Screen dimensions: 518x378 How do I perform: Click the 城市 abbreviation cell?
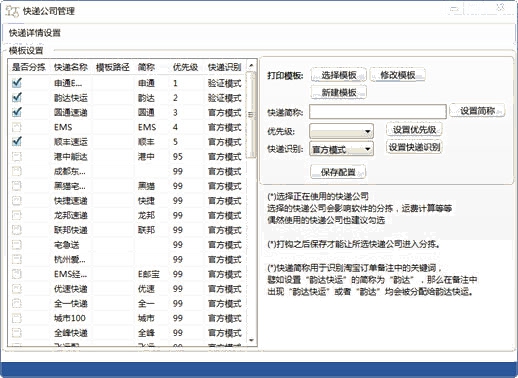point(146,318)
